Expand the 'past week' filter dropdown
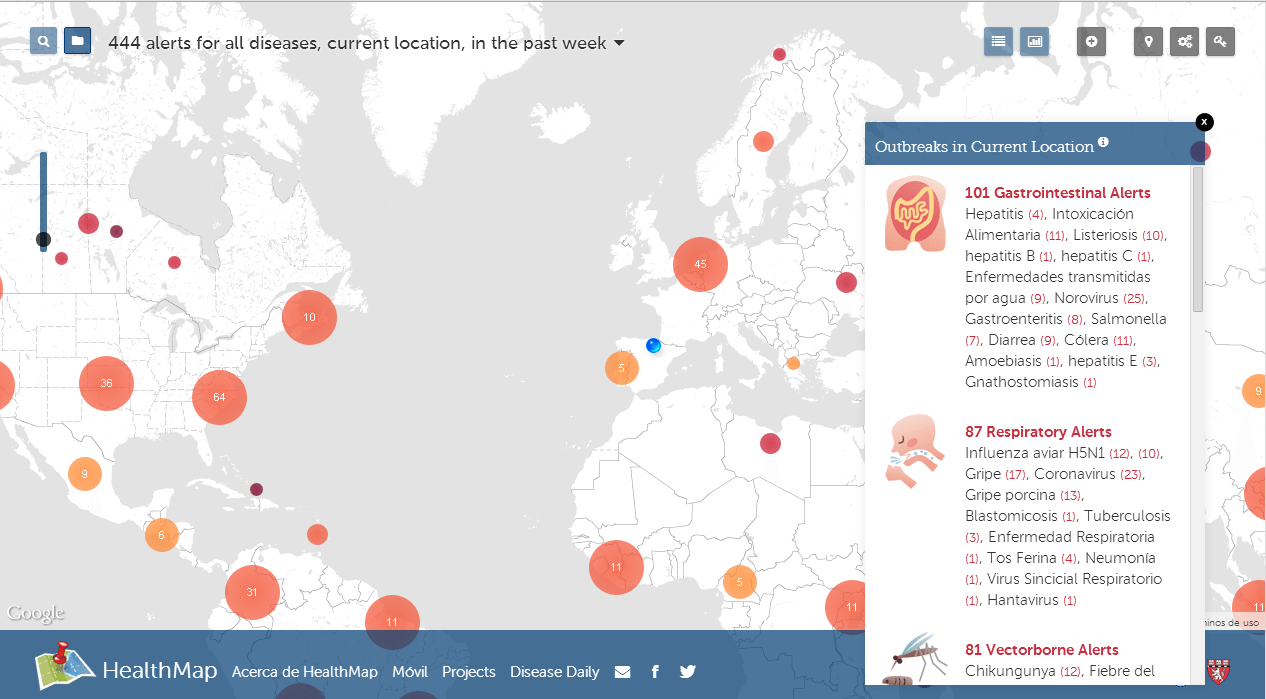 pos(620,43)
